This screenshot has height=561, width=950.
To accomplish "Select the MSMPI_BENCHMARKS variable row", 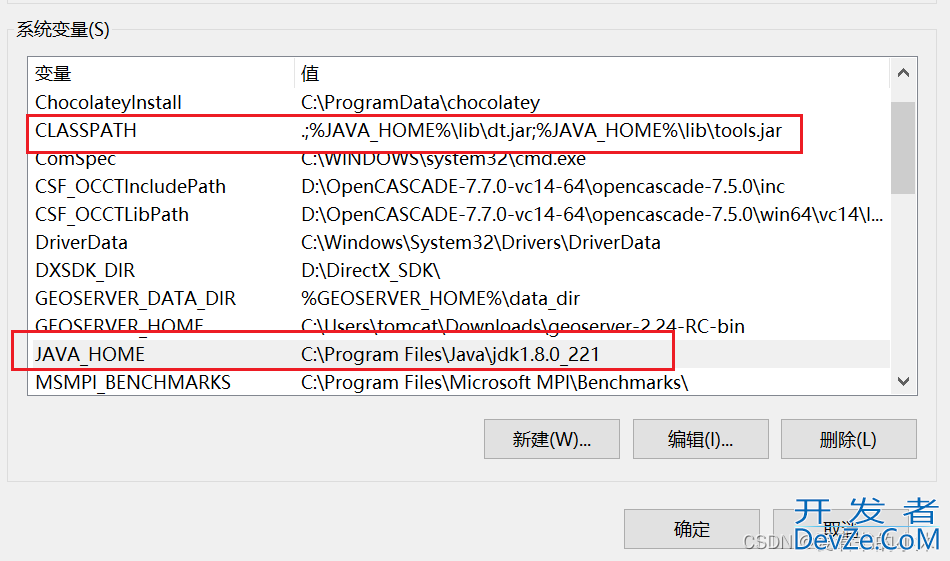I will tap(459, 382).
